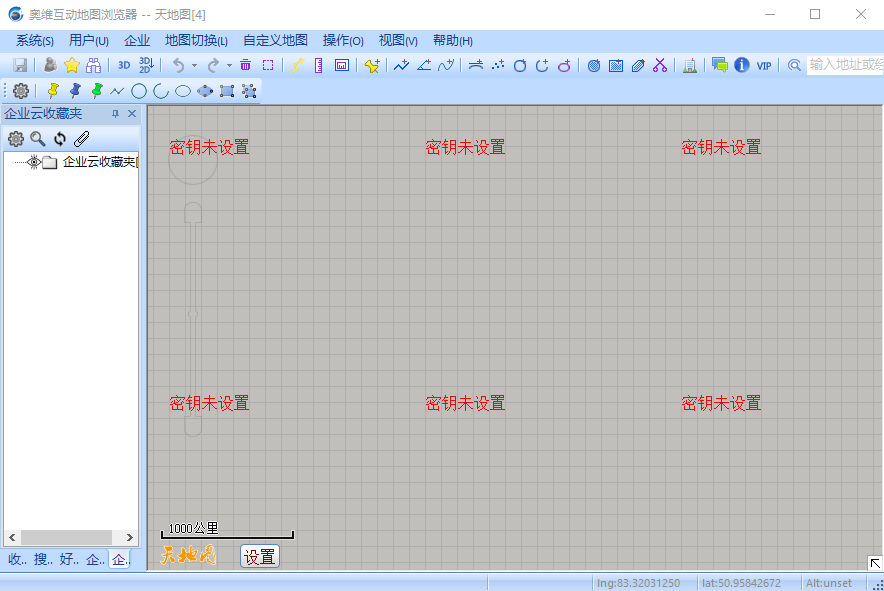Open the gear settings in drawing toolbar
This screenshot has width=884, height=591.
pyautogui.click(x=21, y=91)
